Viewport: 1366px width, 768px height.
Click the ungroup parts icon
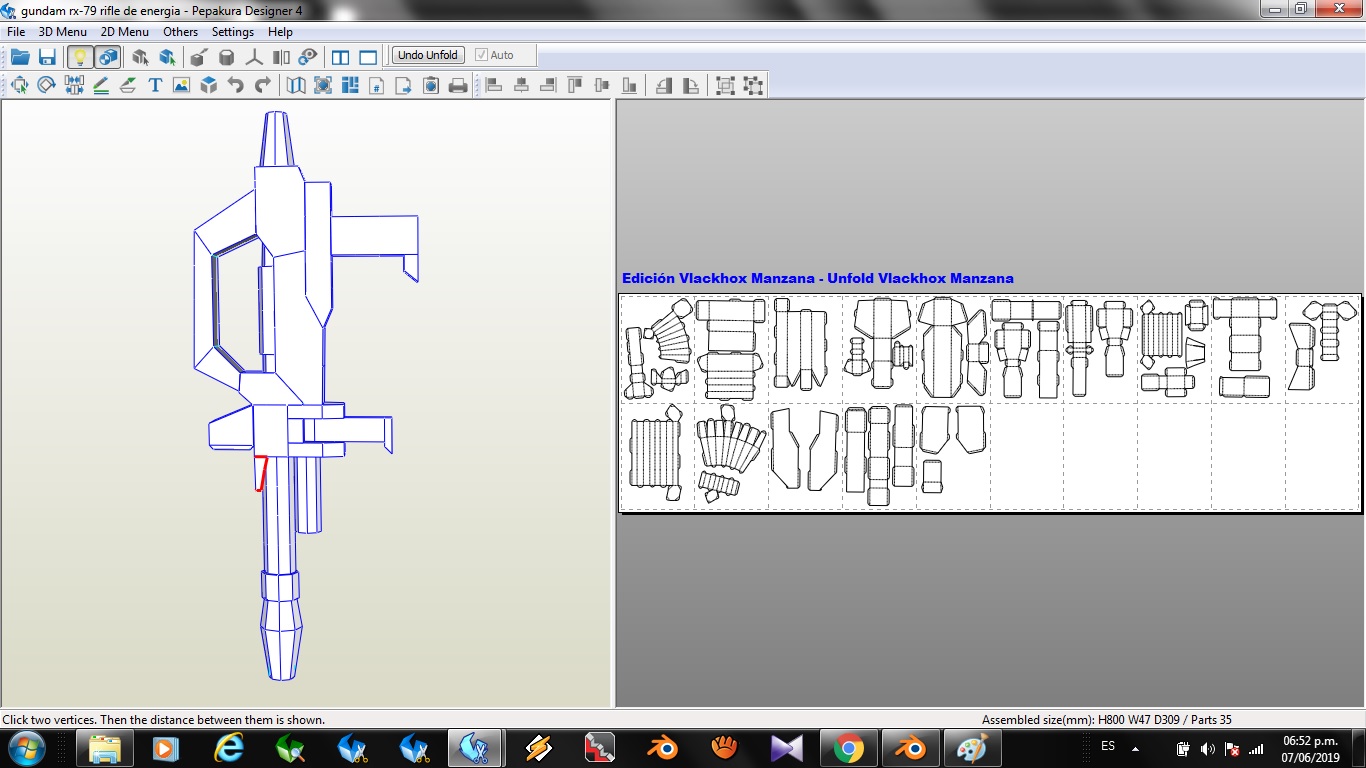point(753,85)
